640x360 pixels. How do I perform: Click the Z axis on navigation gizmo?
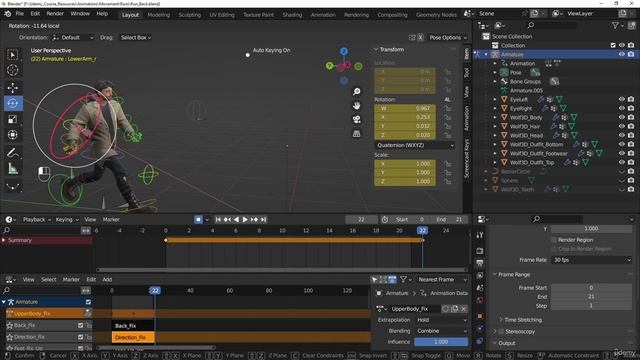tap(344, 51)
